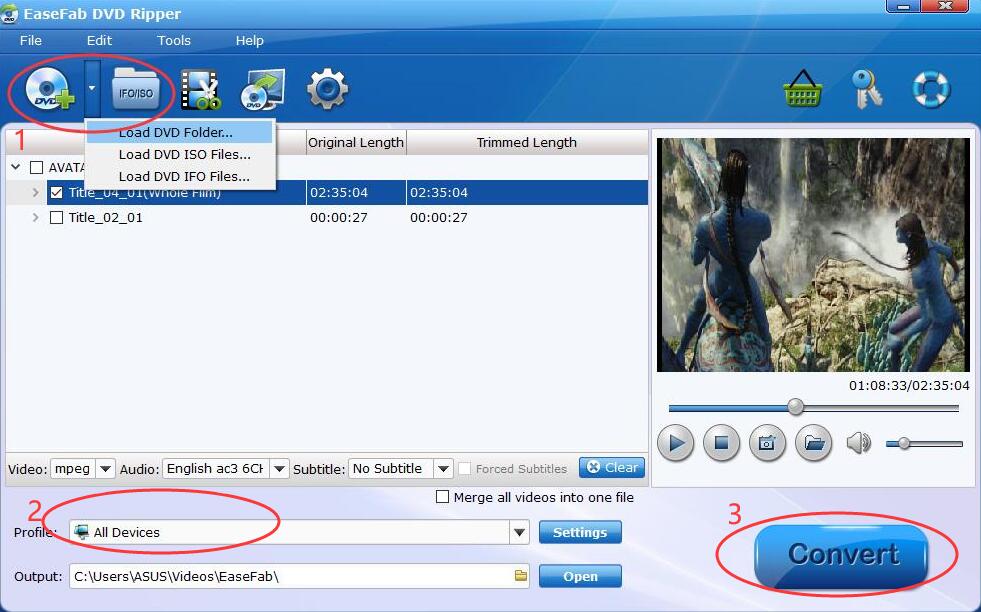This screenshot has width=981, height=612.
Task: Click the Clear button
Action: [612, 467]
